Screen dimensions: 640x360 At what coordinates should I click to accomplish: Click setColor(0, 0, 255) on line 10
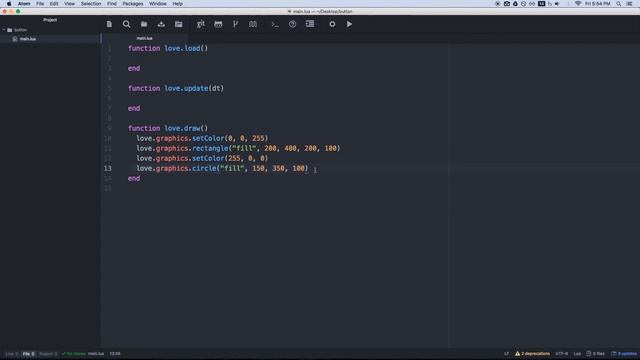coord(230,138)
